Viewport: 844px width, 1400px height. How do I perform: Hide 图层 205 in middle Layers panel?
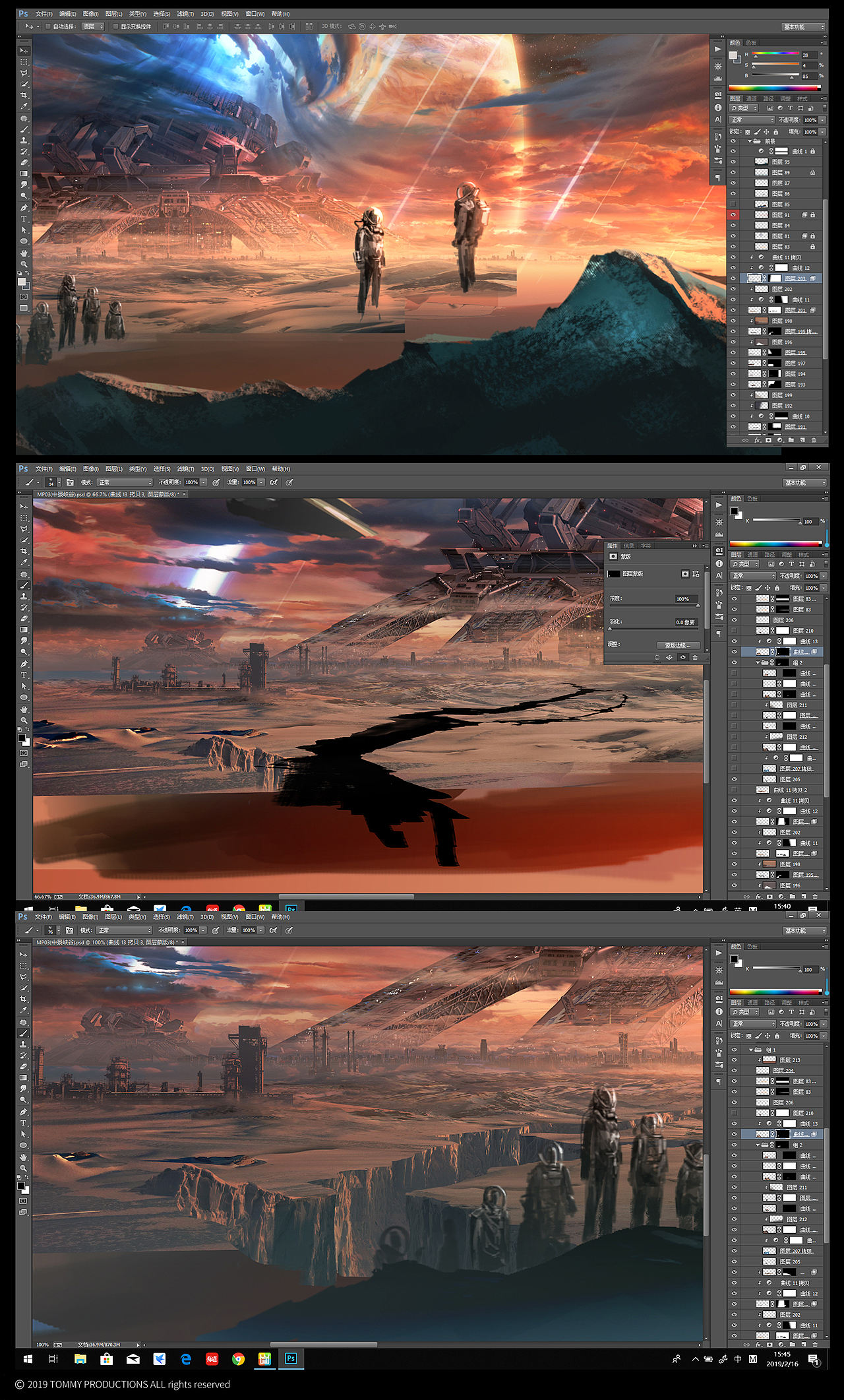(734, 779)
